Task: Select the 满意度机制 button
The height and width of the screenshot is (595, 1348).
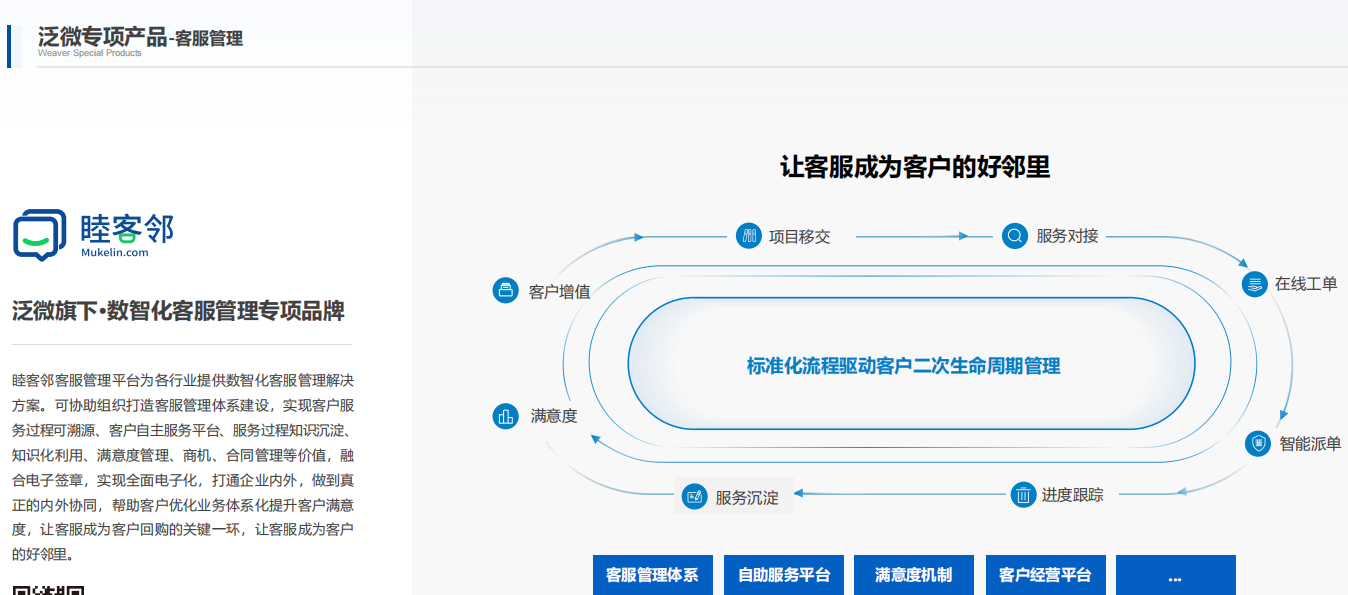Action: click(x=914, y=575)
